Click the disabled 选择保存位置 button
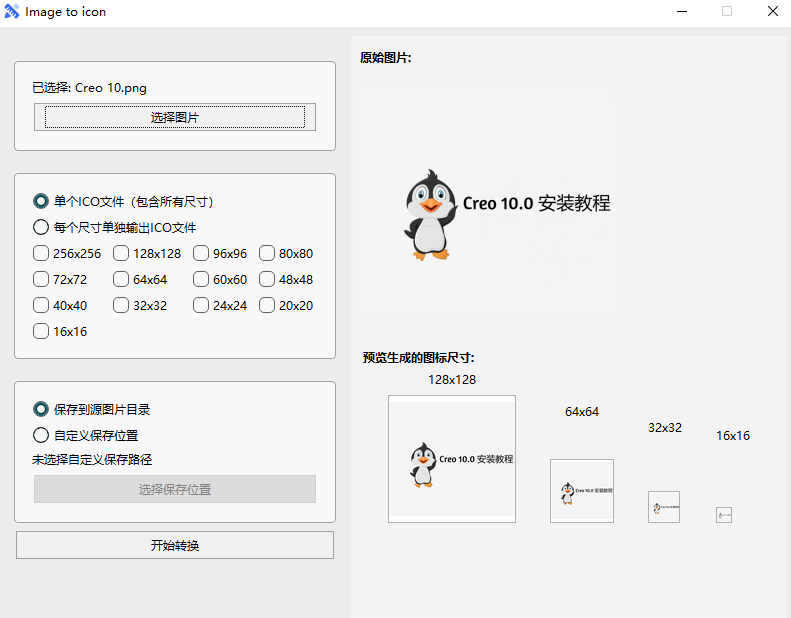Image resolution: width=791 pixels, height=618 pixels. pyautogui.click(x=175, y=489)
